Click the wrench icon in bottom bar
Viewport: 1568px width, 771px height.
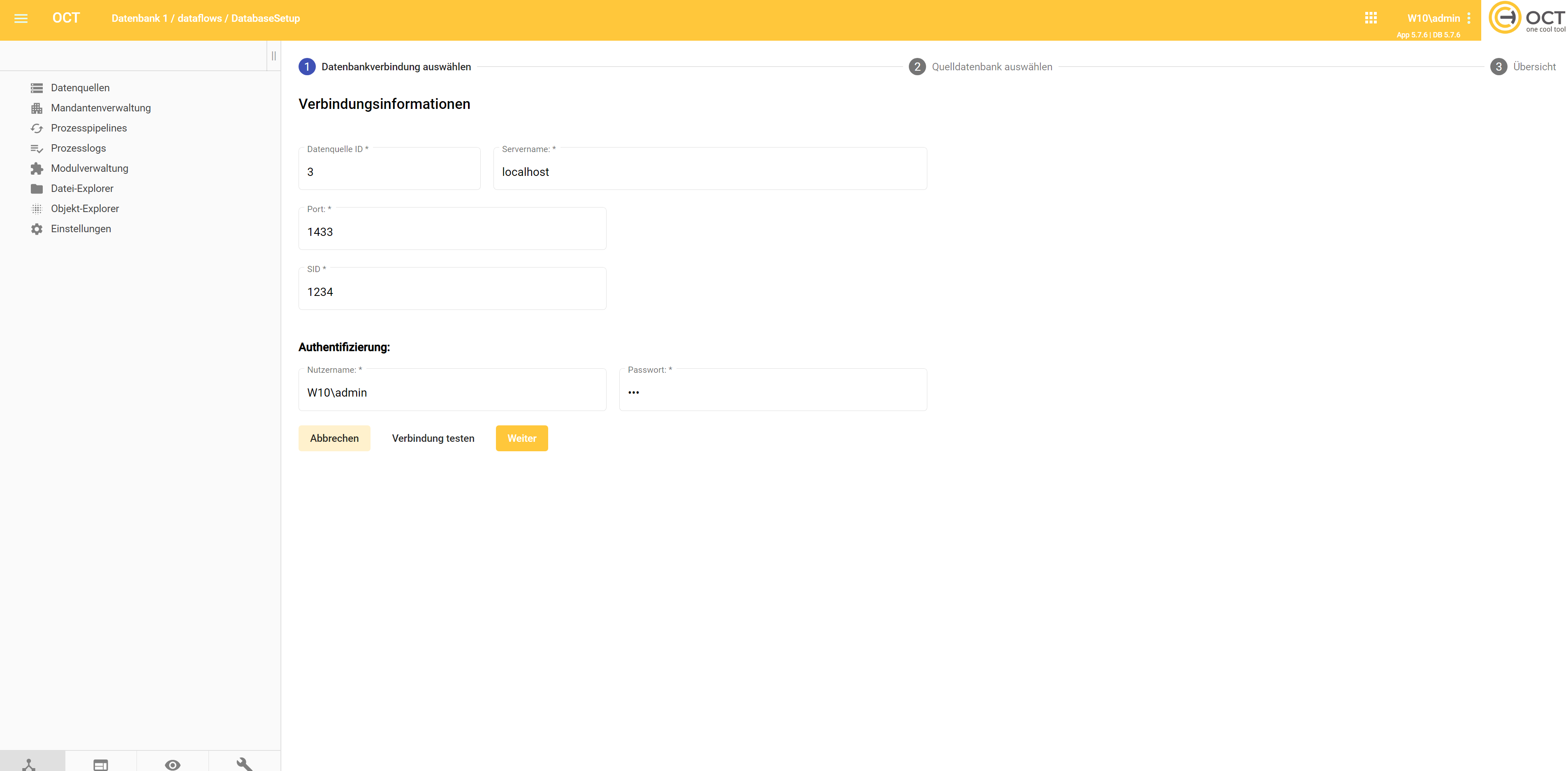pyautogui.click(x=244, y=764)
